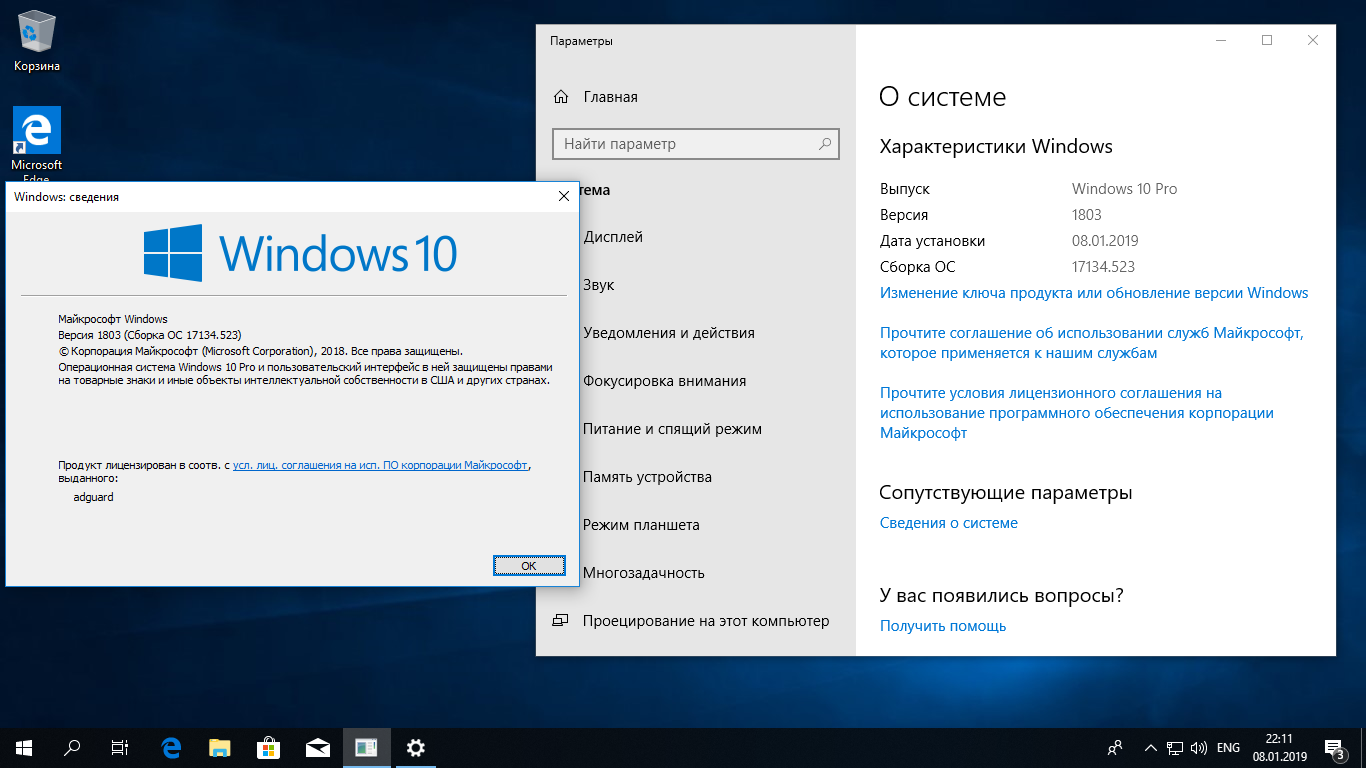This screenshot has height=768, width=1366.
Task: Launch Edge from the taskbar
Action: (172, 747)
